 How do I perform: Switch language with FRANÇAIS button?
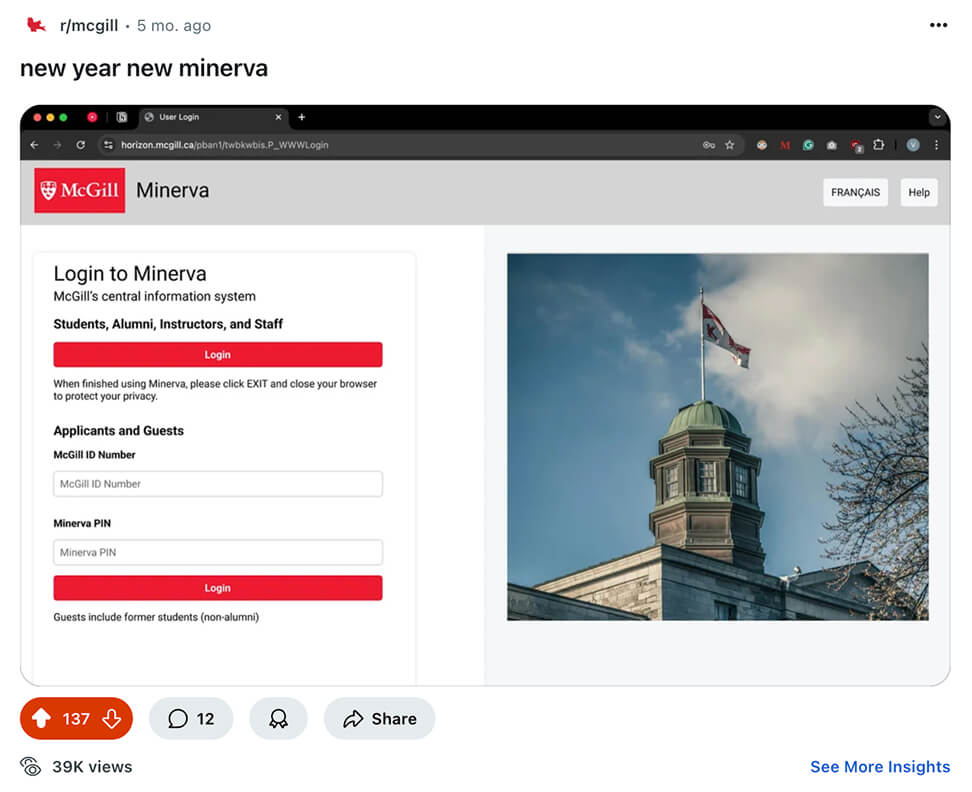click(855, 192)
